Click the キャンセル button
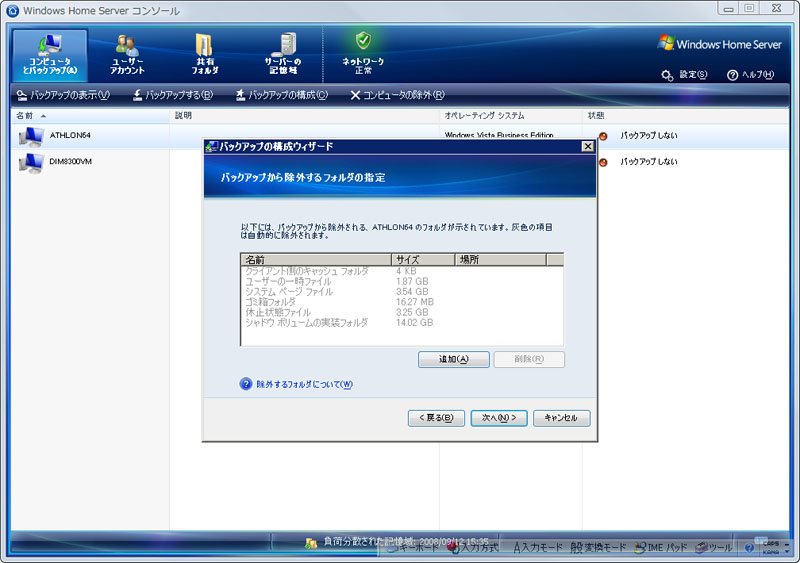The width and height of the screenshot is (800, 563). tap(561, 418)
